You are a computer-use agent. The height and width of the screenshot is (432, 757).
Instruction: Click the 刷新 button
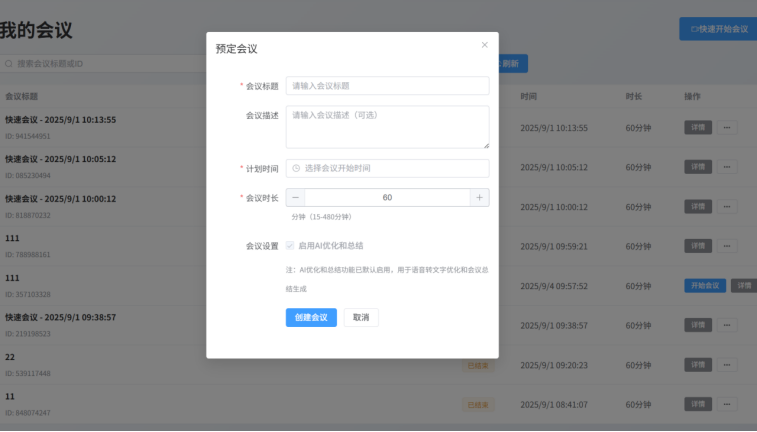tap(513, 64)
